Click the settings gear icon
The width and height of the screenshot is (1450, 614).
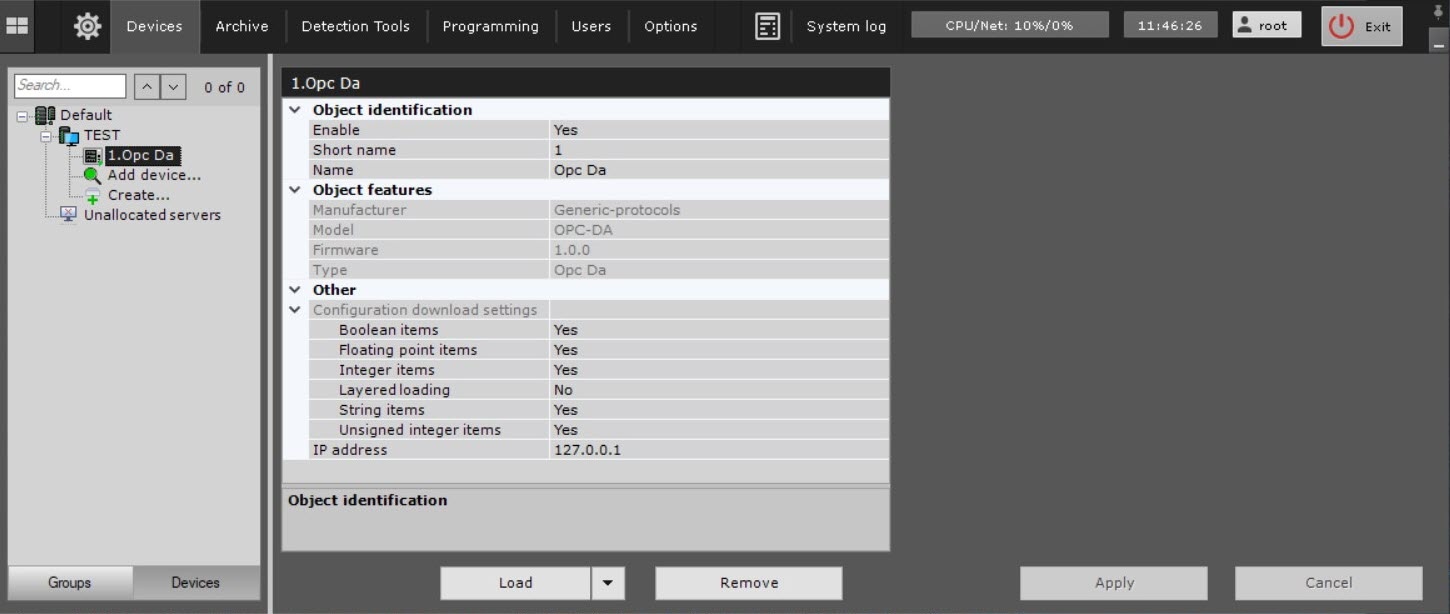[x=87, y=26]
